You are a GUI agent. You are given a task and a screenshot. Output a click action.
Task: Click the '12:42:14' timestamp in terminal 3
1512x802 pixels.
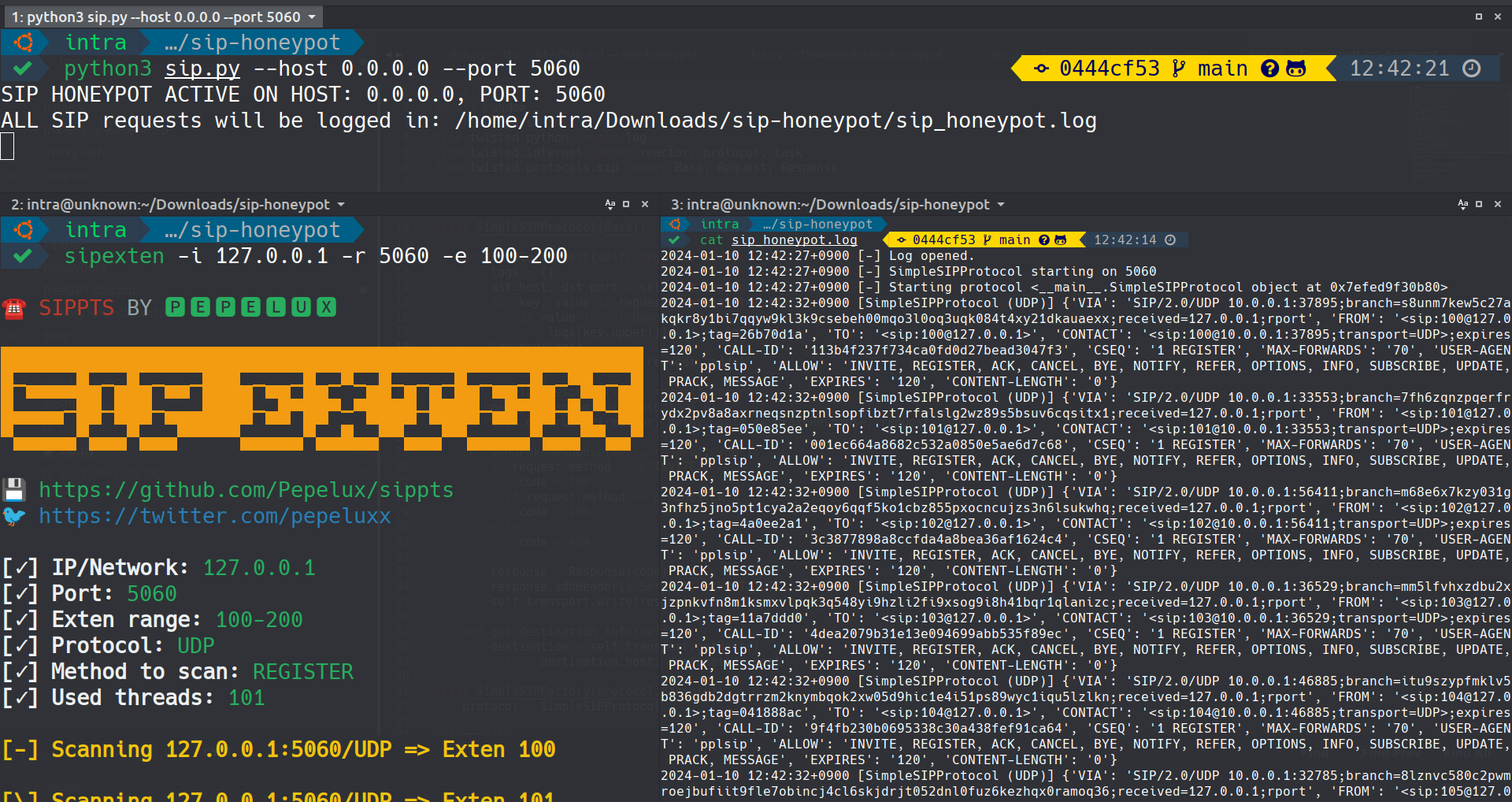click(x=1125, y=240)
